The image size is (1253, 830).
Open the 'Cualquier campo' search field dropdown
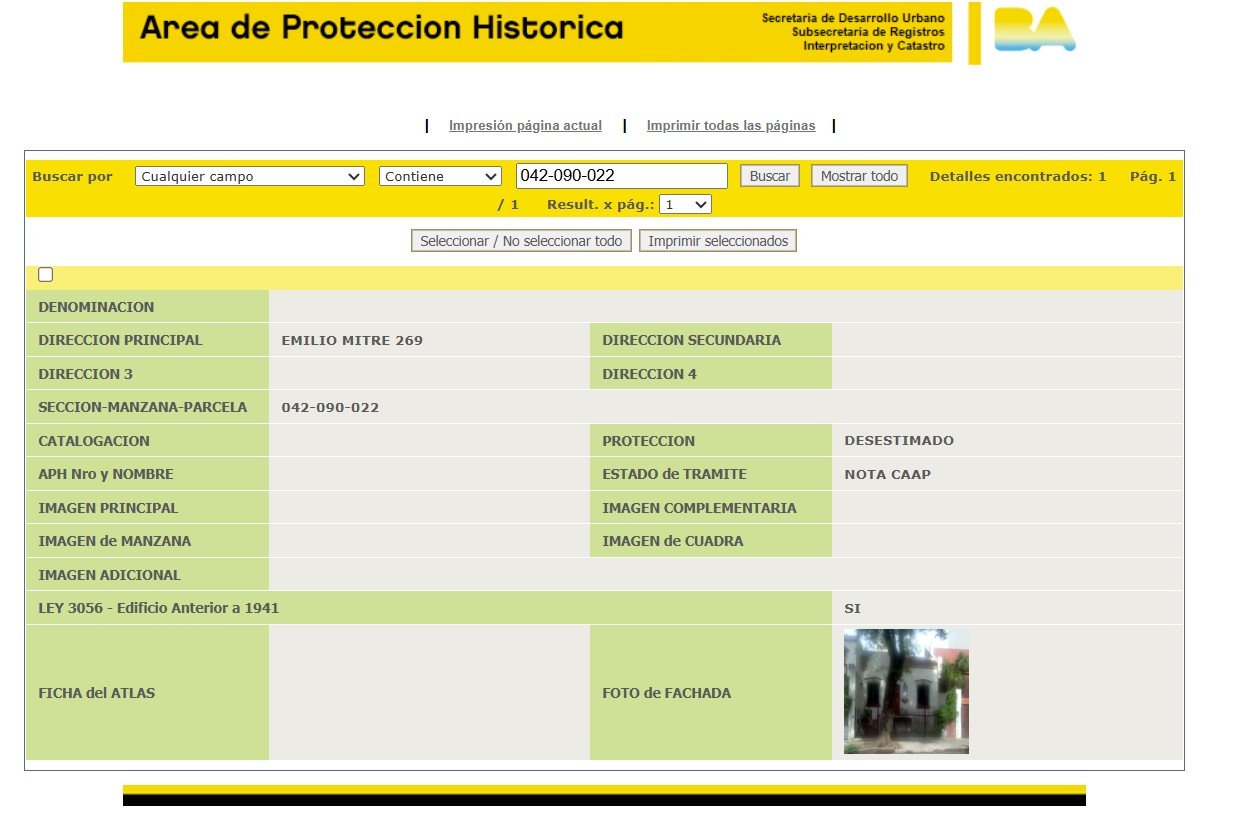point(249,176)
